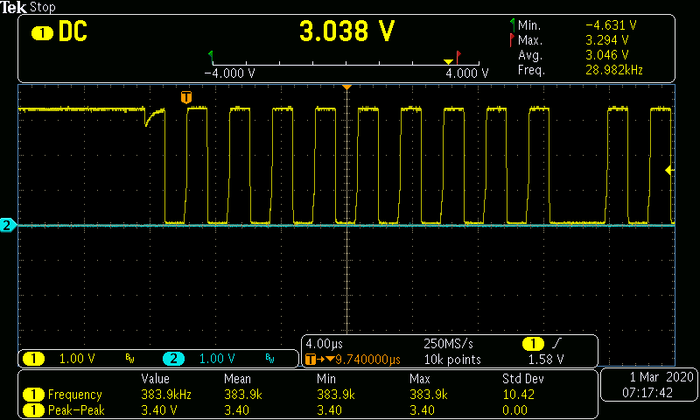Click the 250MS/s sample rate readout
700x420 pixels.
pyautogui.click(x=448, y=344)
